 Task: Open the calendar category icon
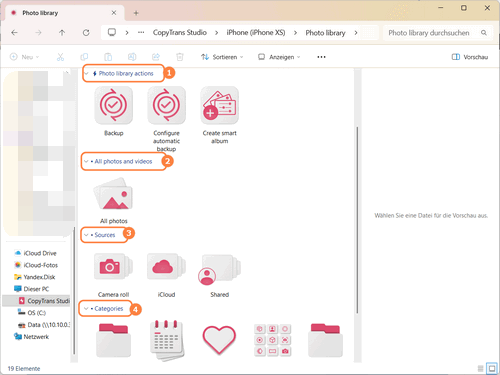166,341
